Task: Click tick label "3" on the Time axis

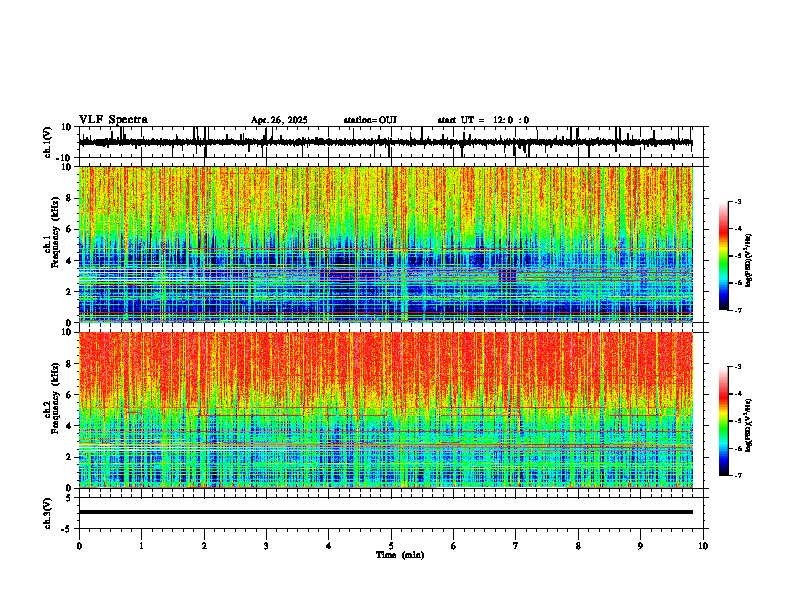Action: 266,546
